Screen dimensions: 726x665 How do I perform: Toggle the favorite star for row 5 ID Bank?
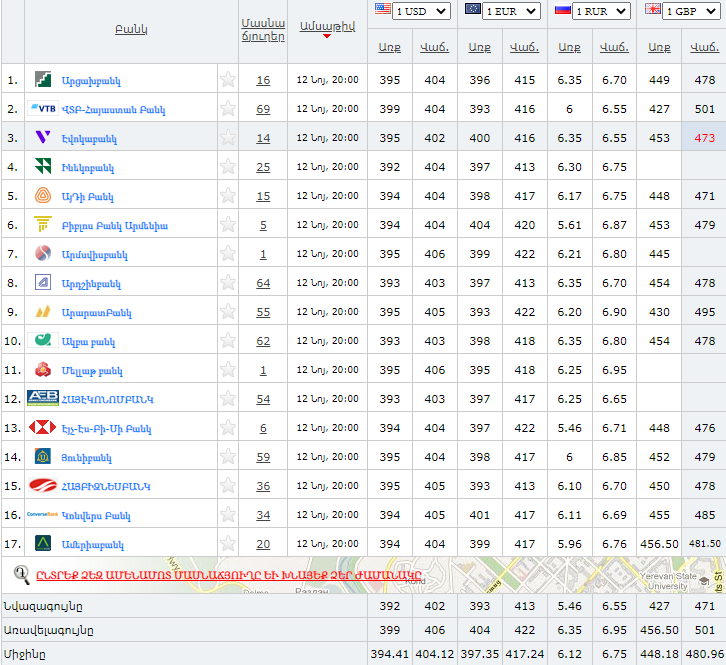228,195
